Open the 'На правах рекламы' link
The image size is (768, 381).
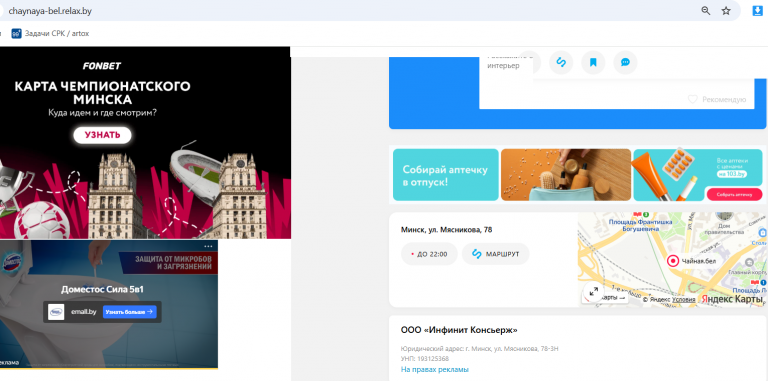[434, 369]
